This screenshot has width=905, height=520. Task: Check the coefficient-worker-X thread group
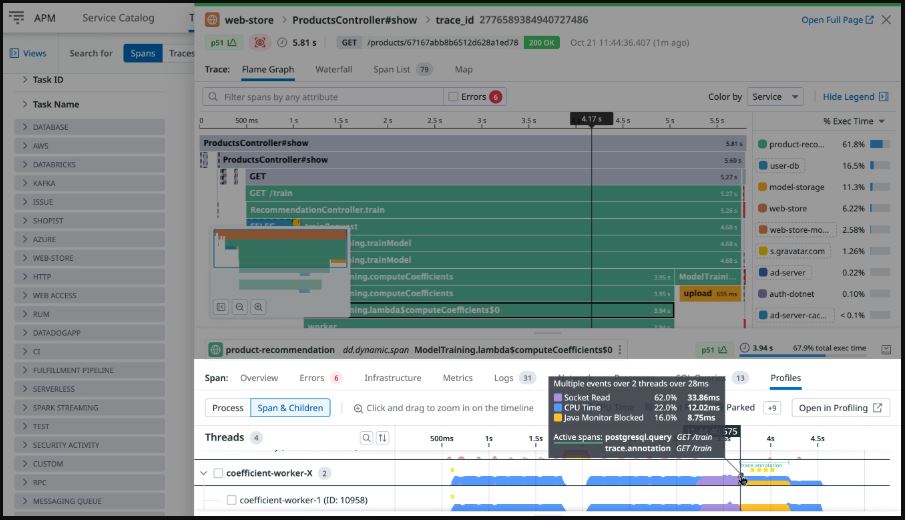(x=218, y=473)
